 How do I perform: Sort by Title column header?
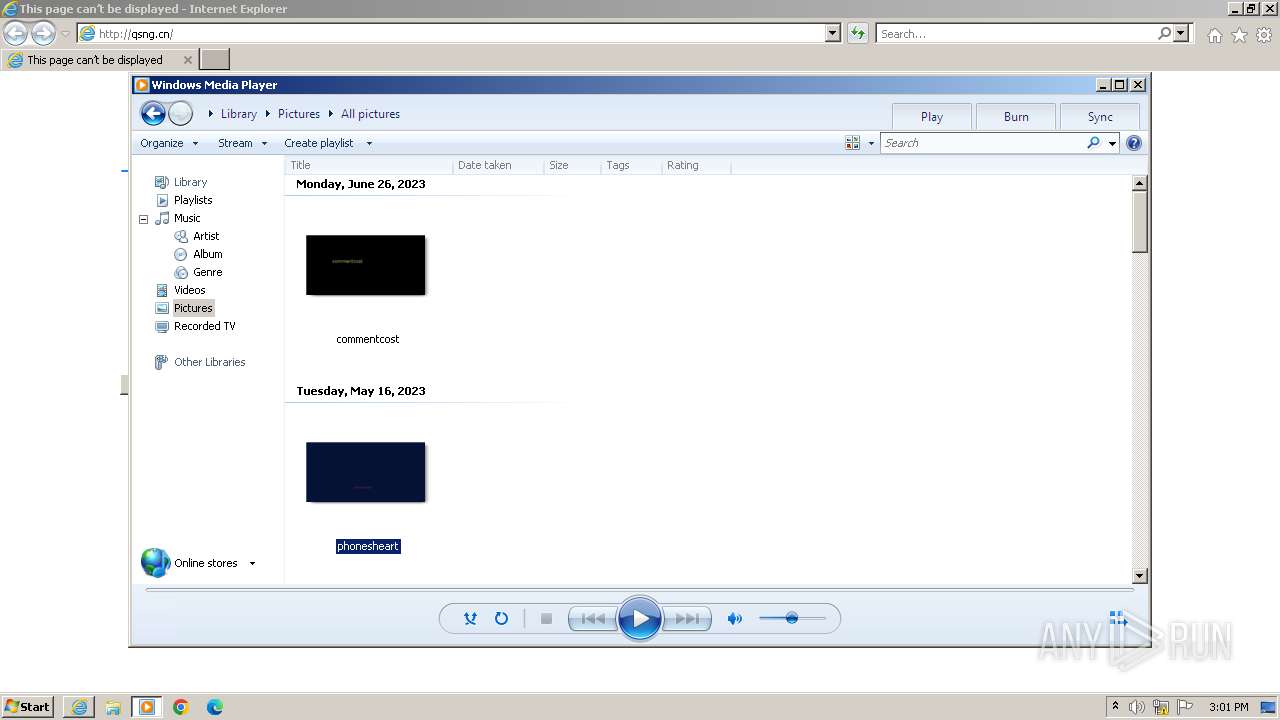click(x=369, y=165)
